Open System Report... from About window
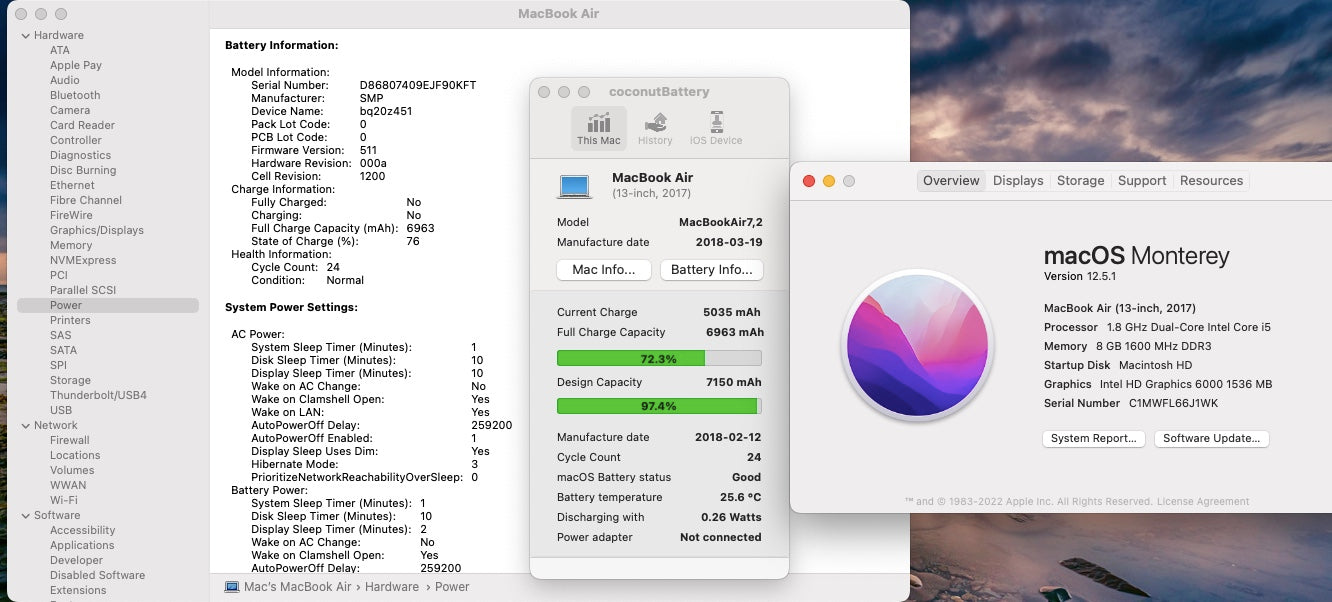This screenshot has height=602, width=1332. click(x=1093, y=438)
